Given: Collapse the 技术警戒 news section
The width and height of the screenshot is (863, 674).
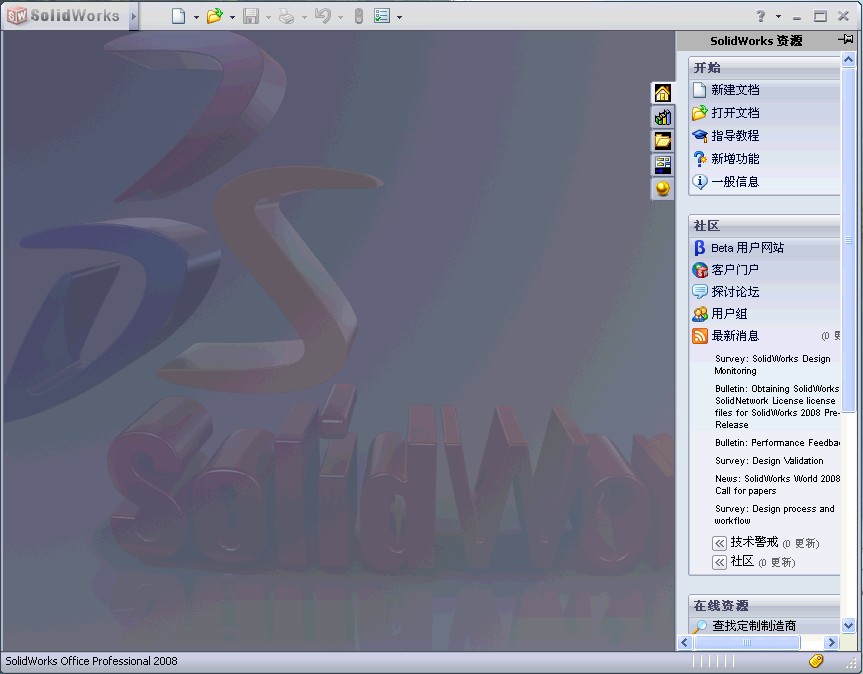Looking at the screenshot, I should 719,544.
